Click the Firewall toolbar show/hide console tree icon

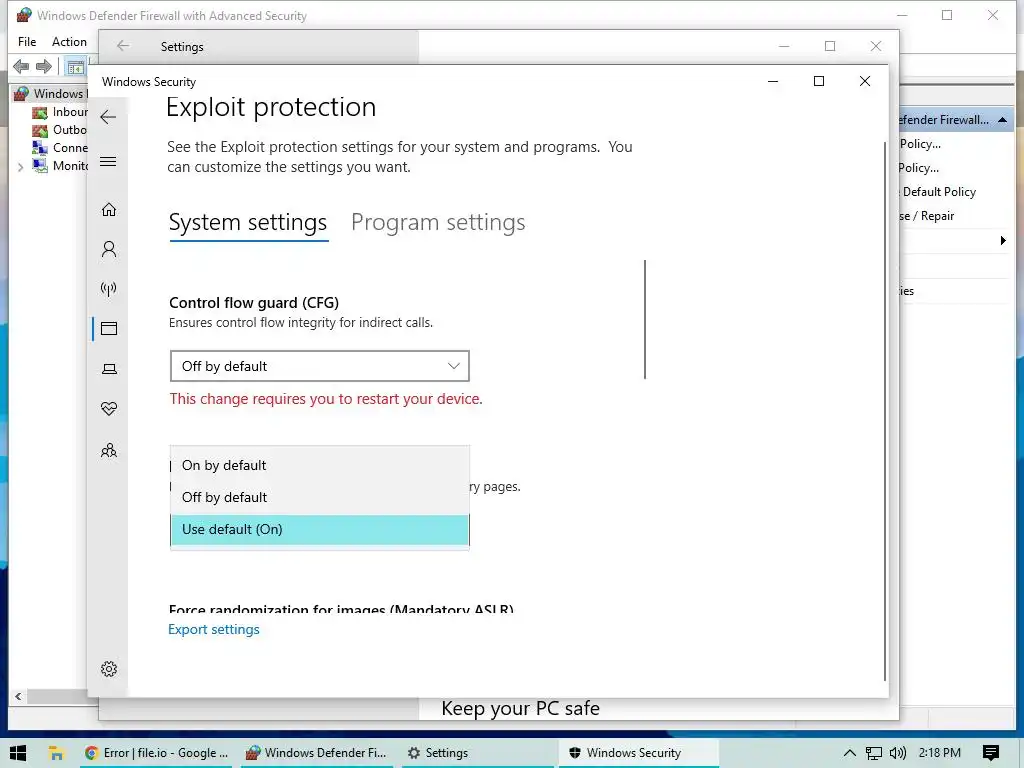pos(76,67)
